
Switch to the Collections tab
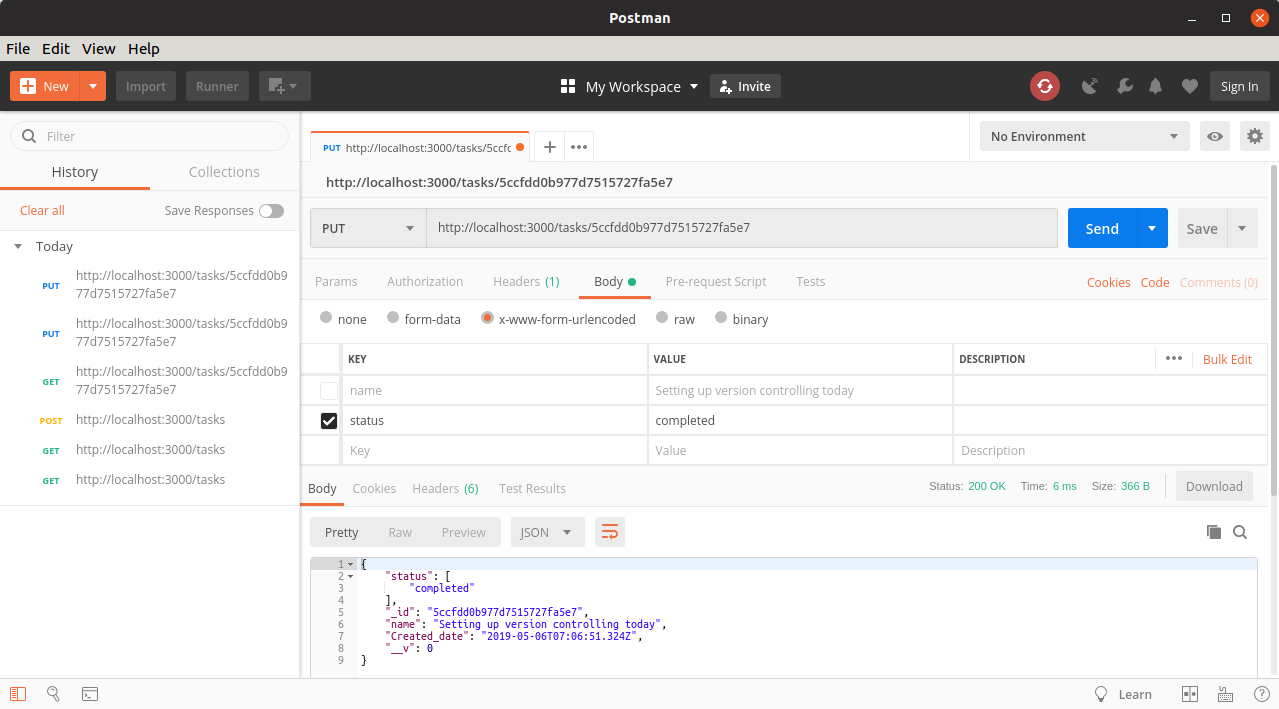[x=224, y=172]
